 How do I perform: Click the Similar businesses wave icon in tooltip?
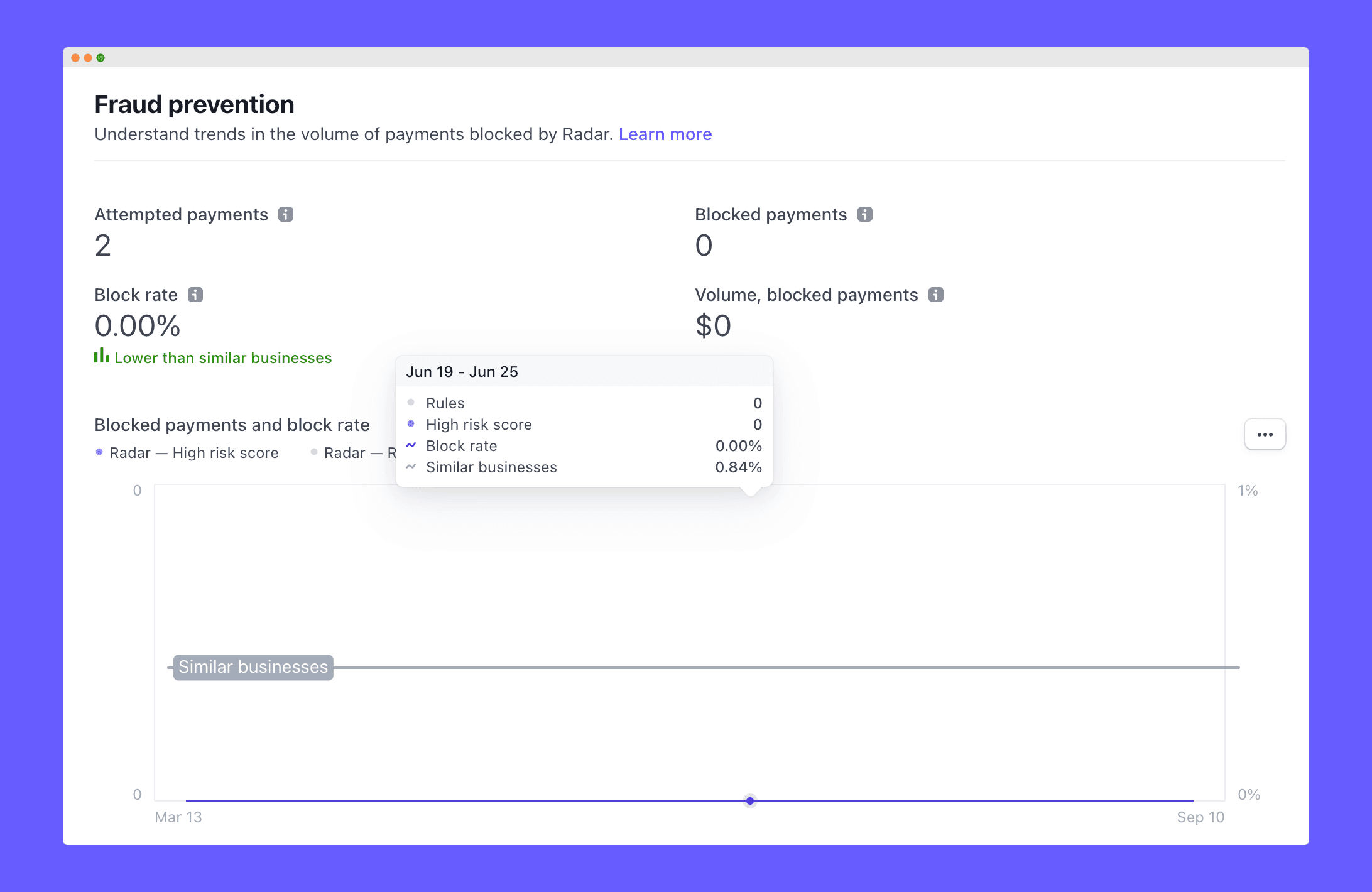tap(411, 467)
